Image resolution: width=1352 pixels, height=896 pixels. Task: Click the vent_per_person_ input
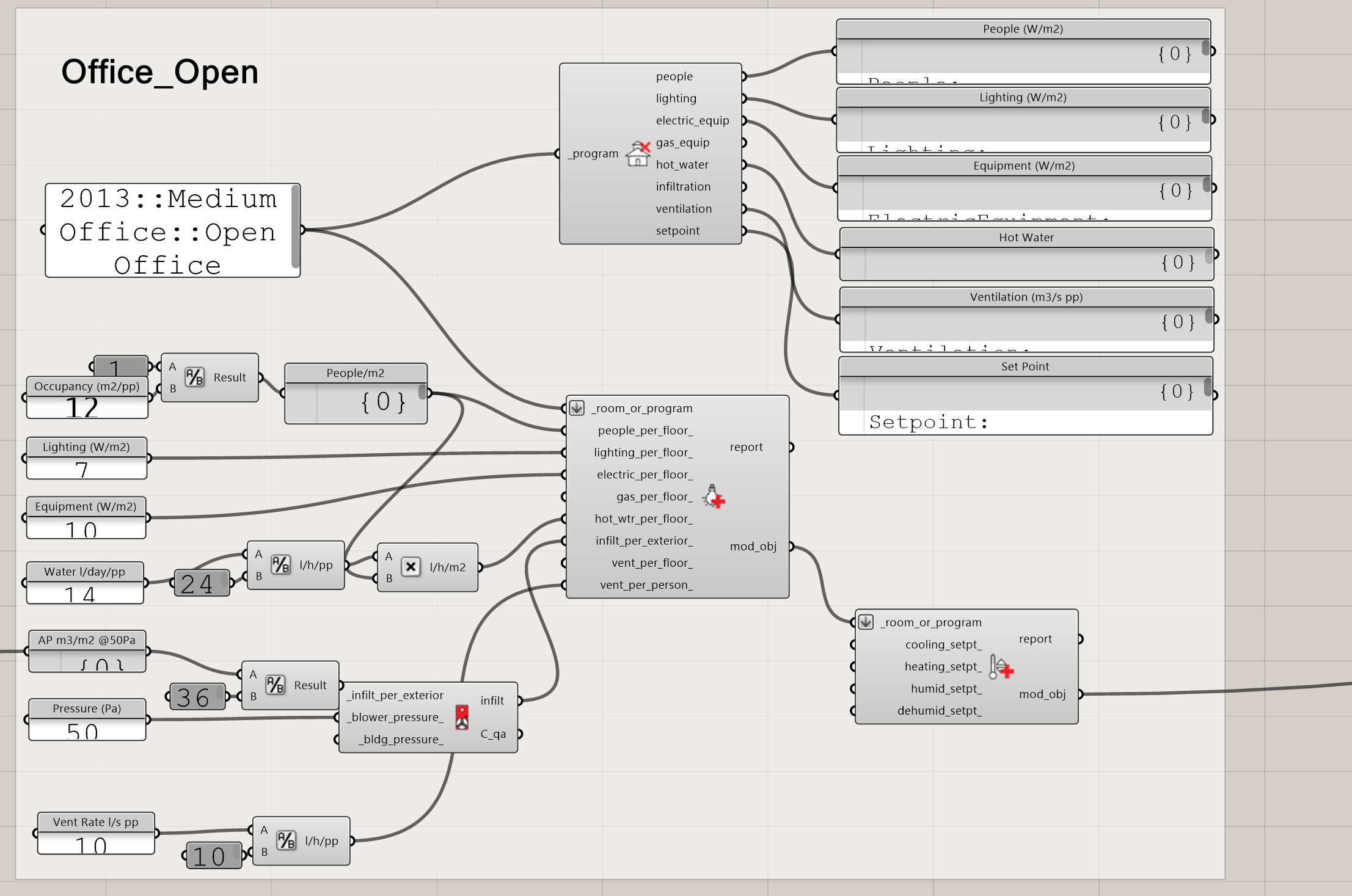[x=646, y=584]
